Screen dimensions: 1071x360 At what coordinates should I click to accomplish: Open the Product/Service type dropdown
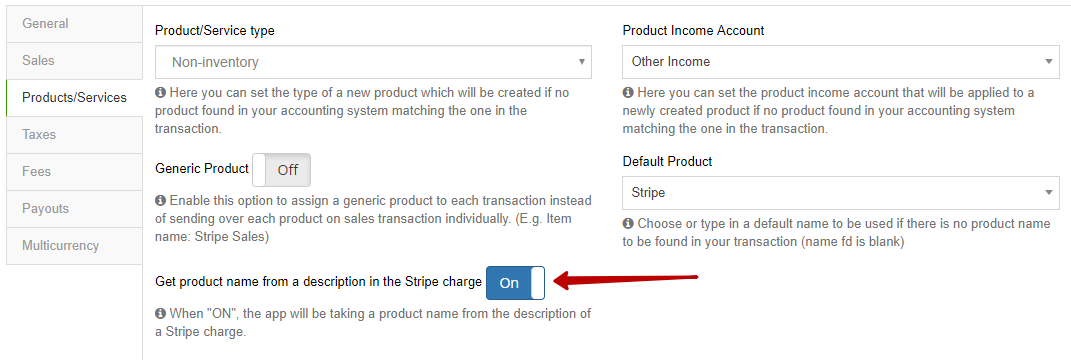(x=373, y=62)
